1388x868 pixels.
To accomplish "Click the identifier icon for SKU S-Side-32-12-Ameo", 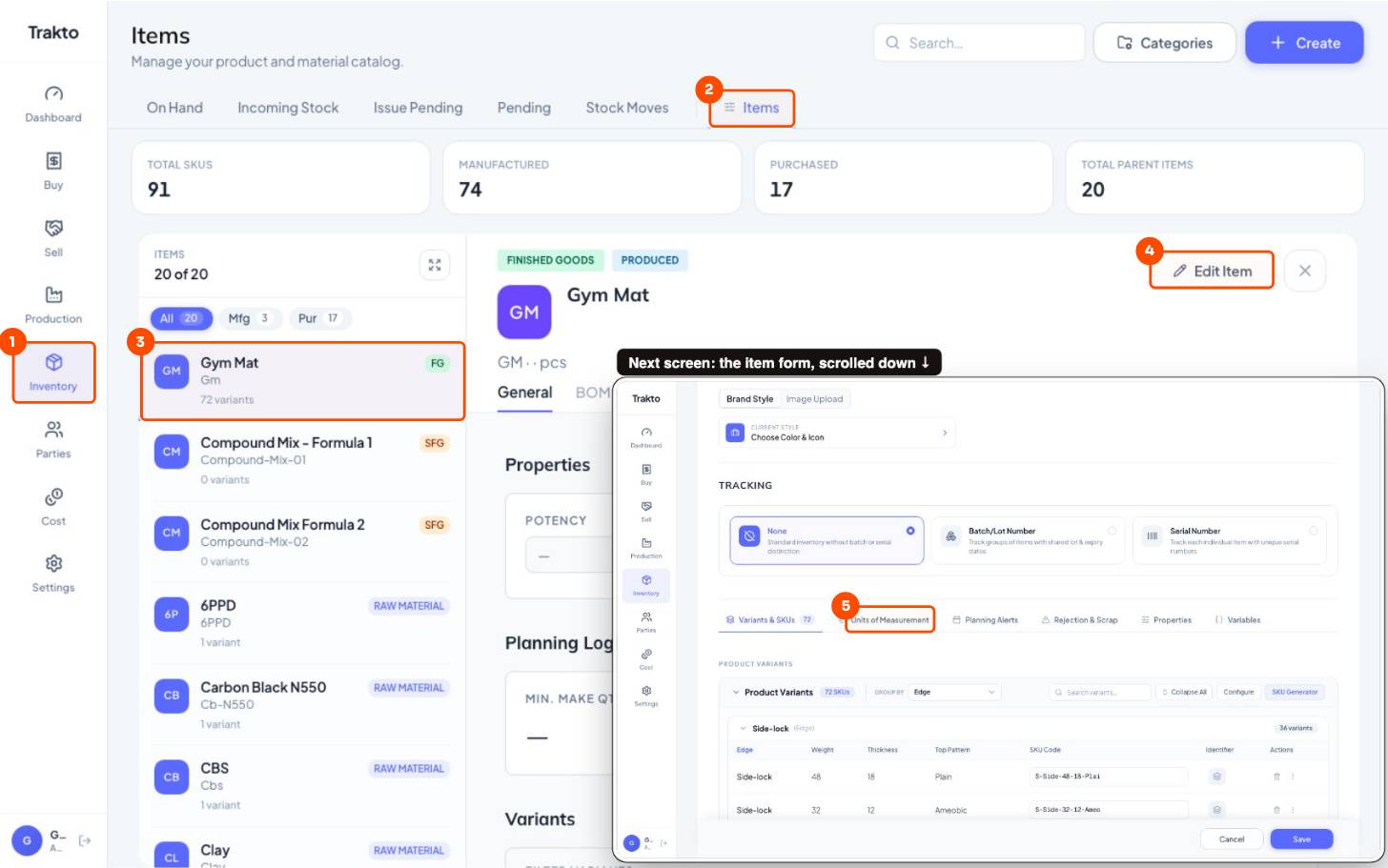I will [1216, 810].
